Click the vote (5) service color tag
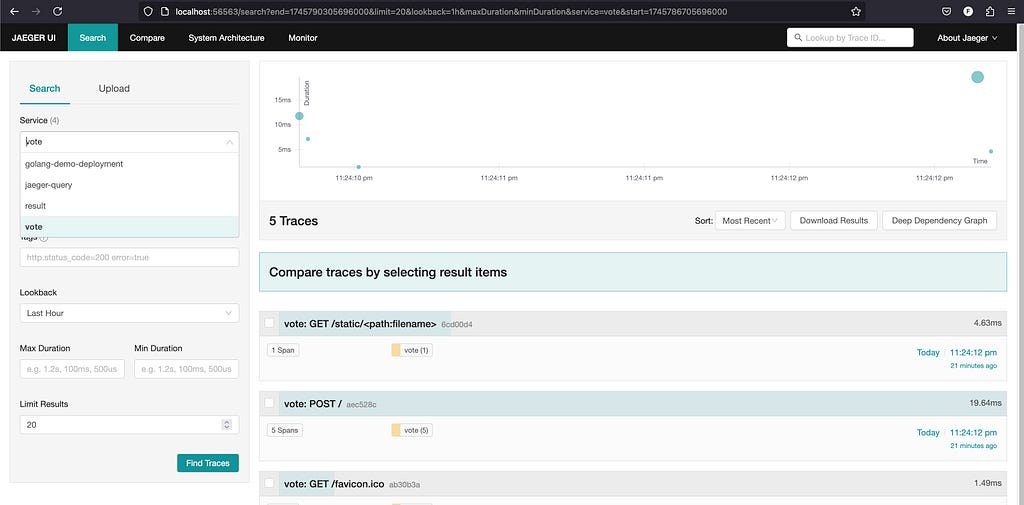 coord(411,430)
